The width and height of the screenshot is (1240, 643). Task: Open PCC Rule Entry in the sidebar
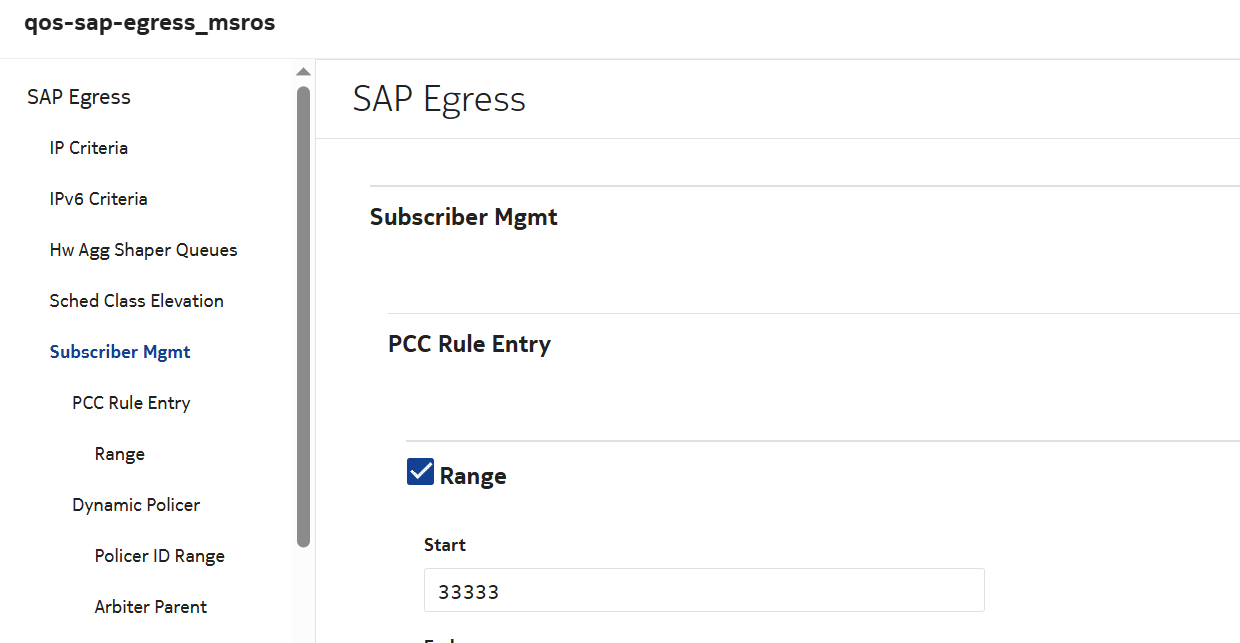131,403
